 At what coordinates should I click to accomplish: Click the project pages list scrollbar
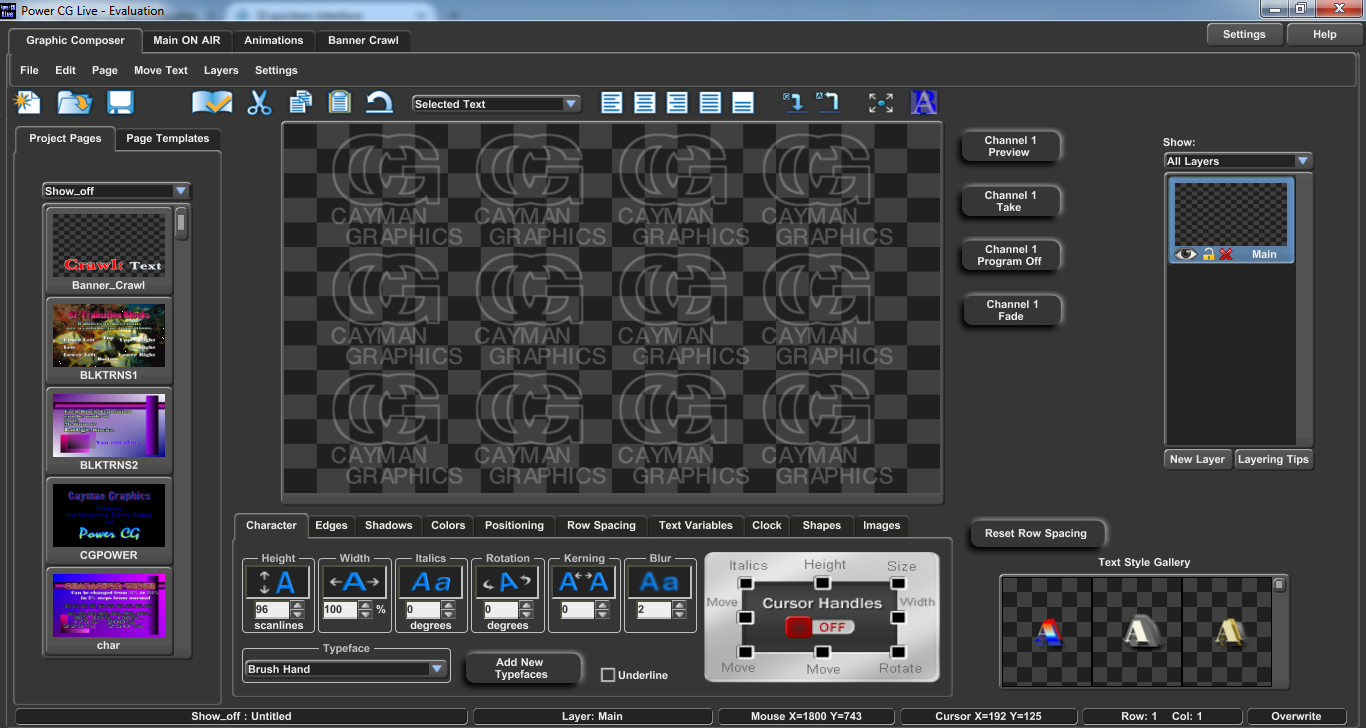[181, 223]
